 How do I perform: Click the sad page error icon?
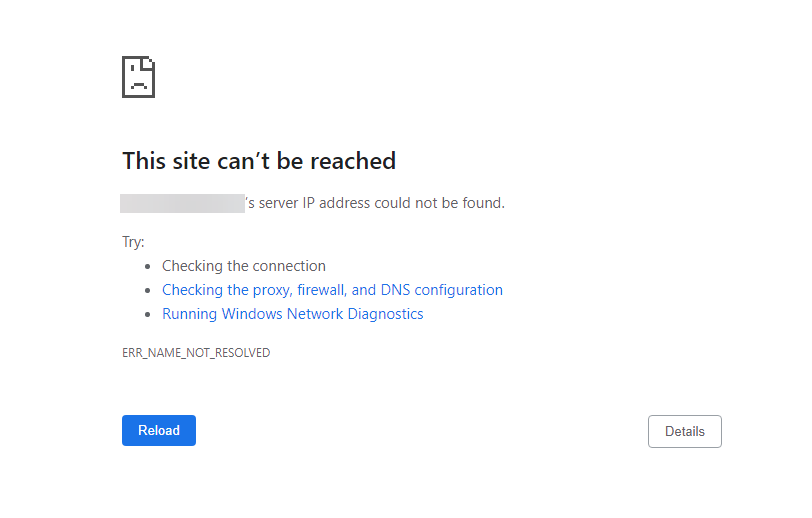(x=138, y=77)
